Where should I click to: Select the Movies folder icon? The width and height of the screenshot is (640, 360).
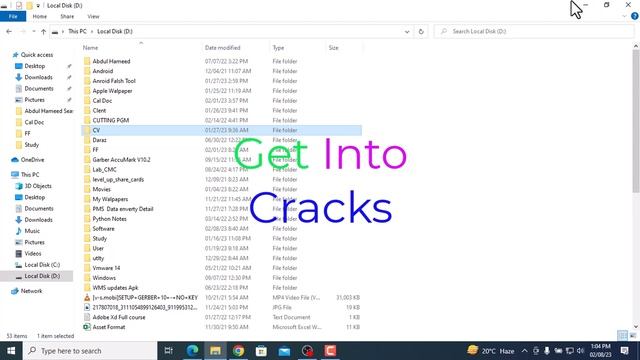(x=87, y=189)
